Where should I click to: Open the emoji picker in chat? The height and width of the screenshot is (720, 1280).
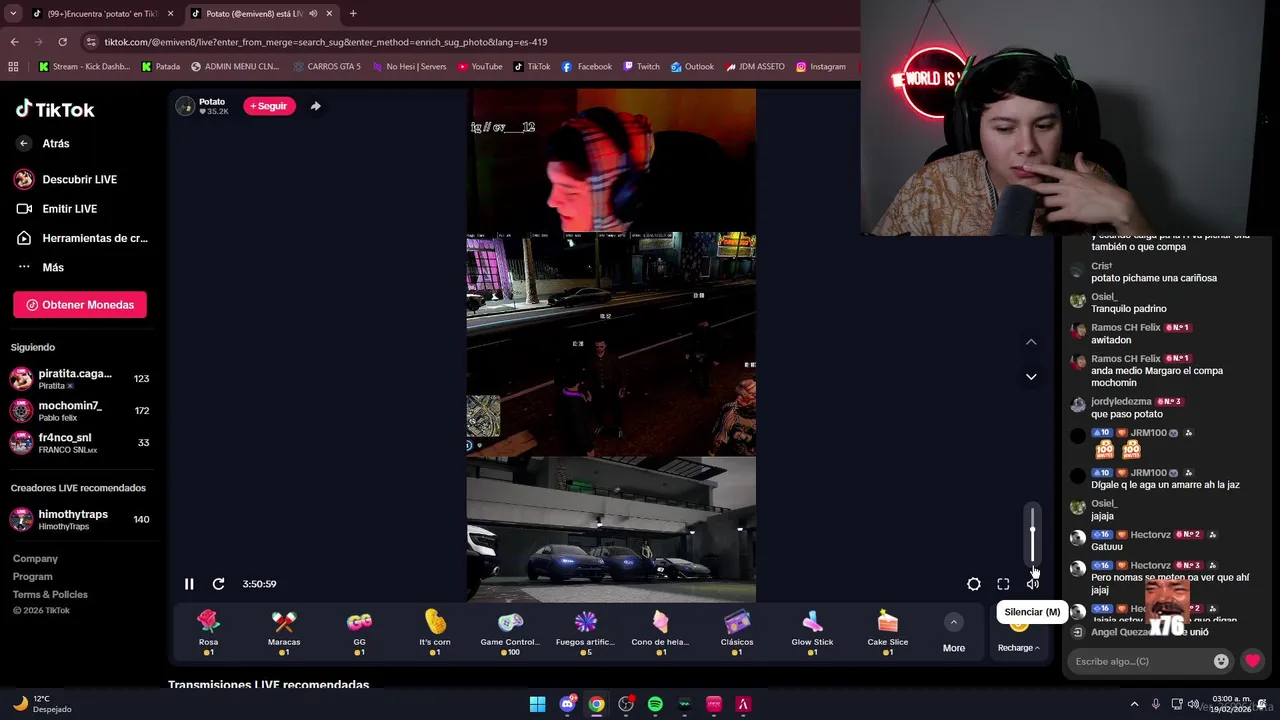(x=1221, y=661)
